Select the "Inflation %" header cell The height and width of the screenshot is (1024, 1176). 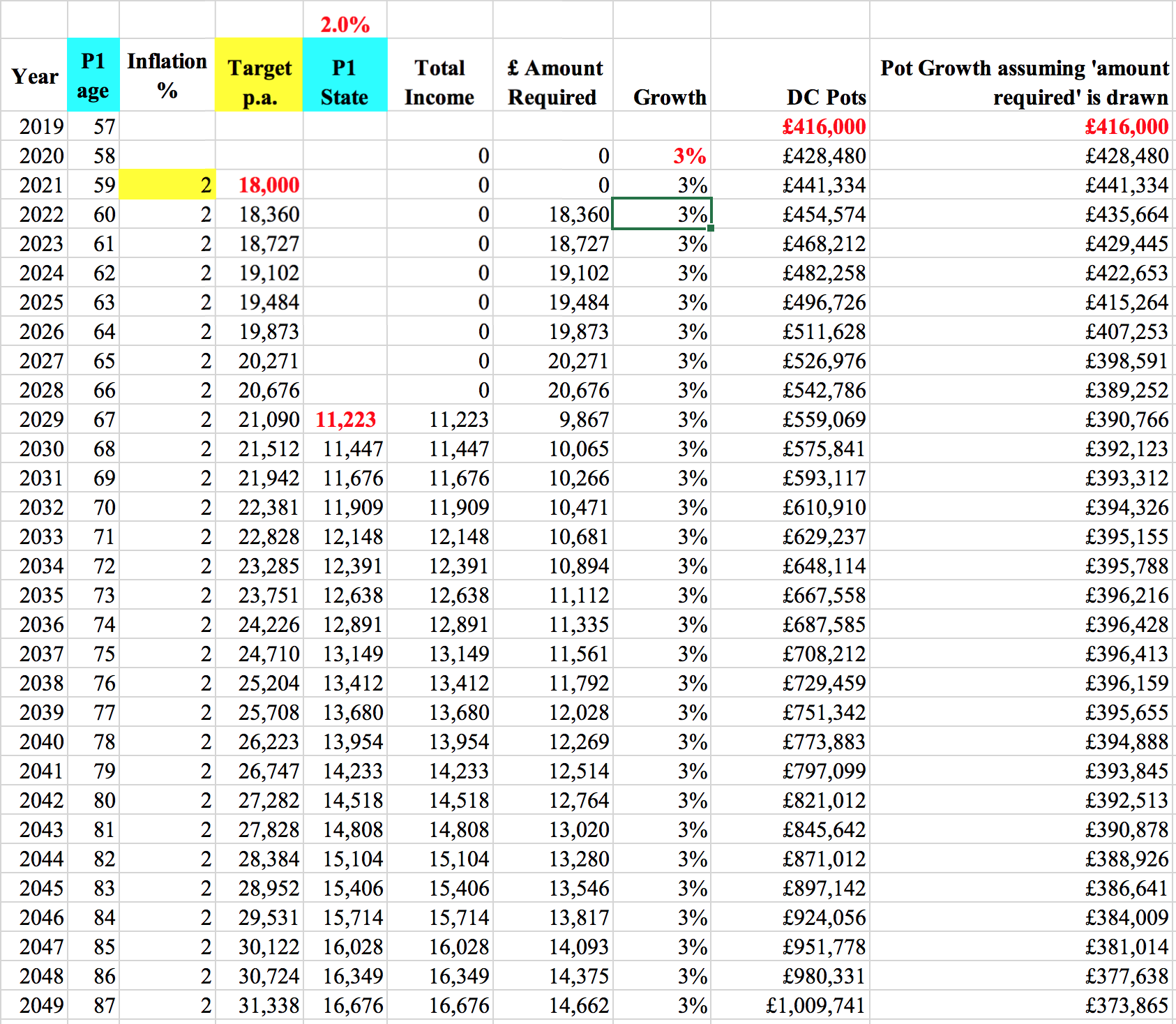coord(167,75)
